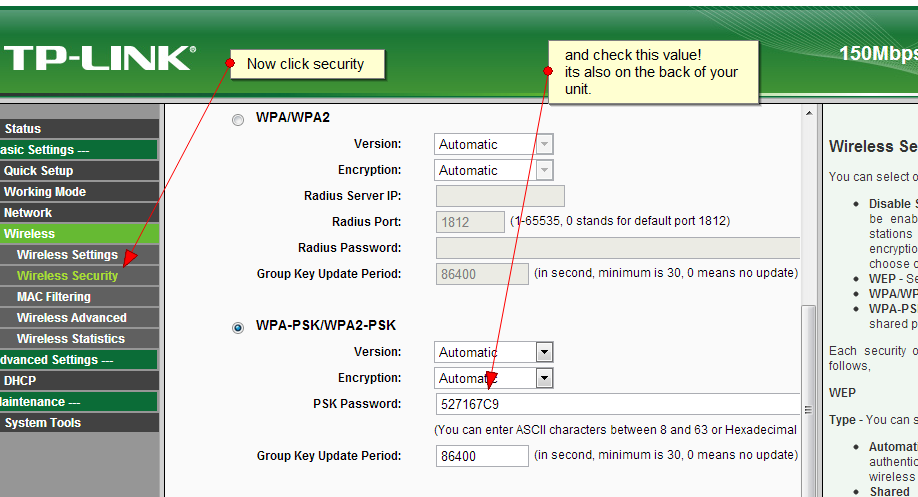Click the vertical scrollbar thumb
The image size is (918, 497).
point(809,400)
